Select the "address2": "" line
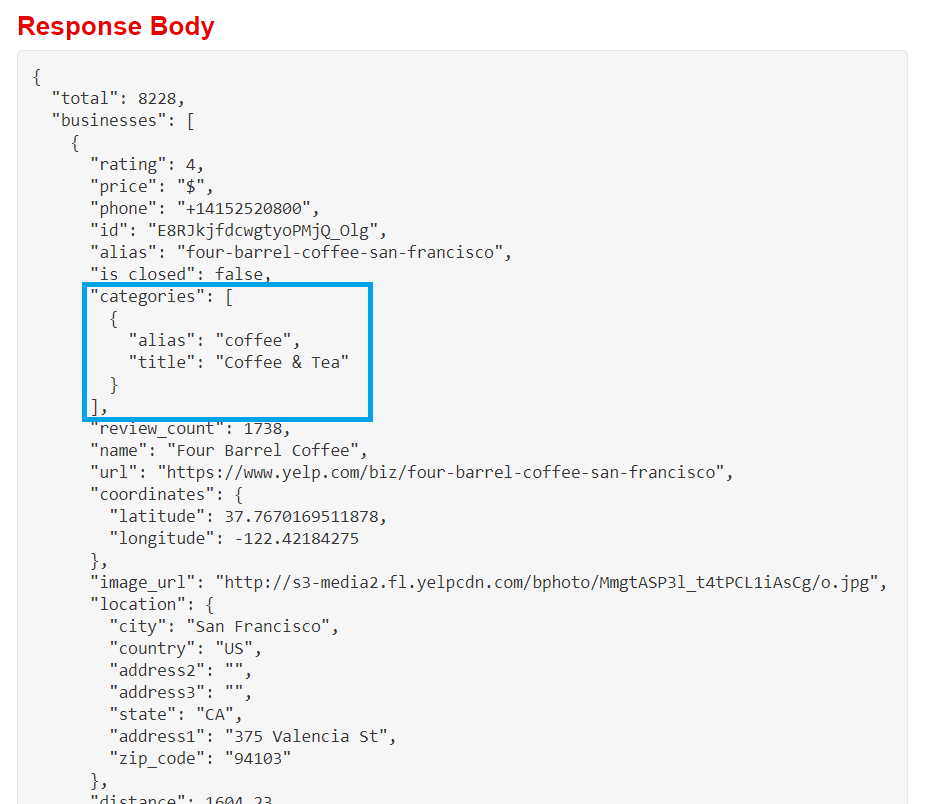The image size is (927, 804). pos(181,670)
